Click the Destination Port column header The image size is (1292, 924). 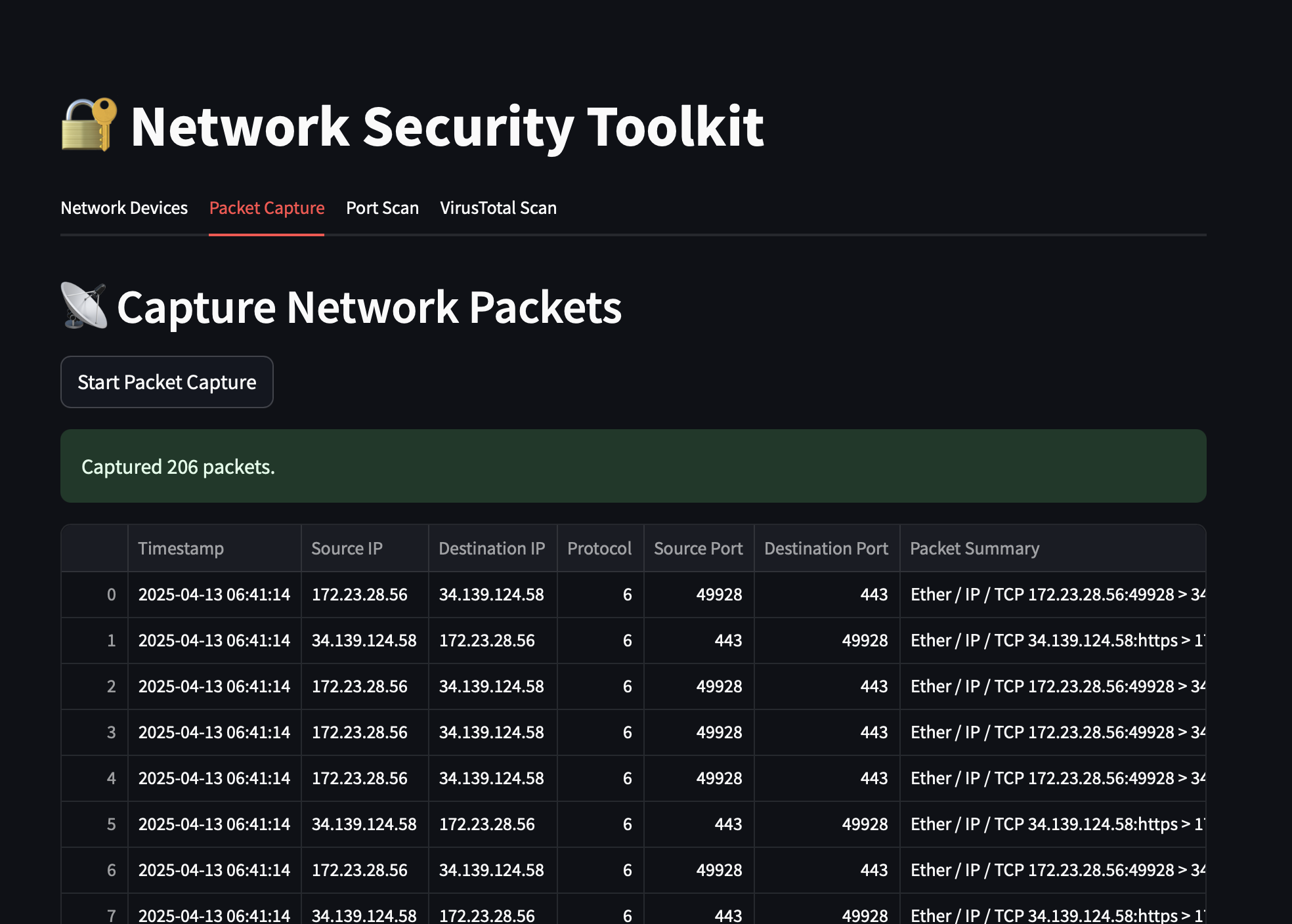(x=826, y=549)
